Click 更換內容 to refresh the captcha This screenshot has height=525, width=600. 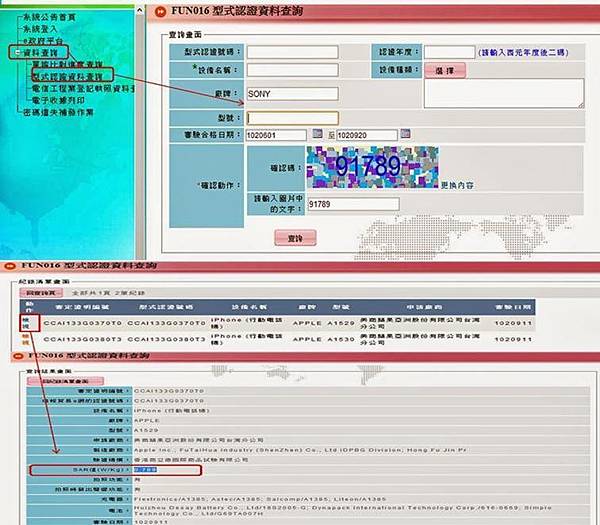457,185
